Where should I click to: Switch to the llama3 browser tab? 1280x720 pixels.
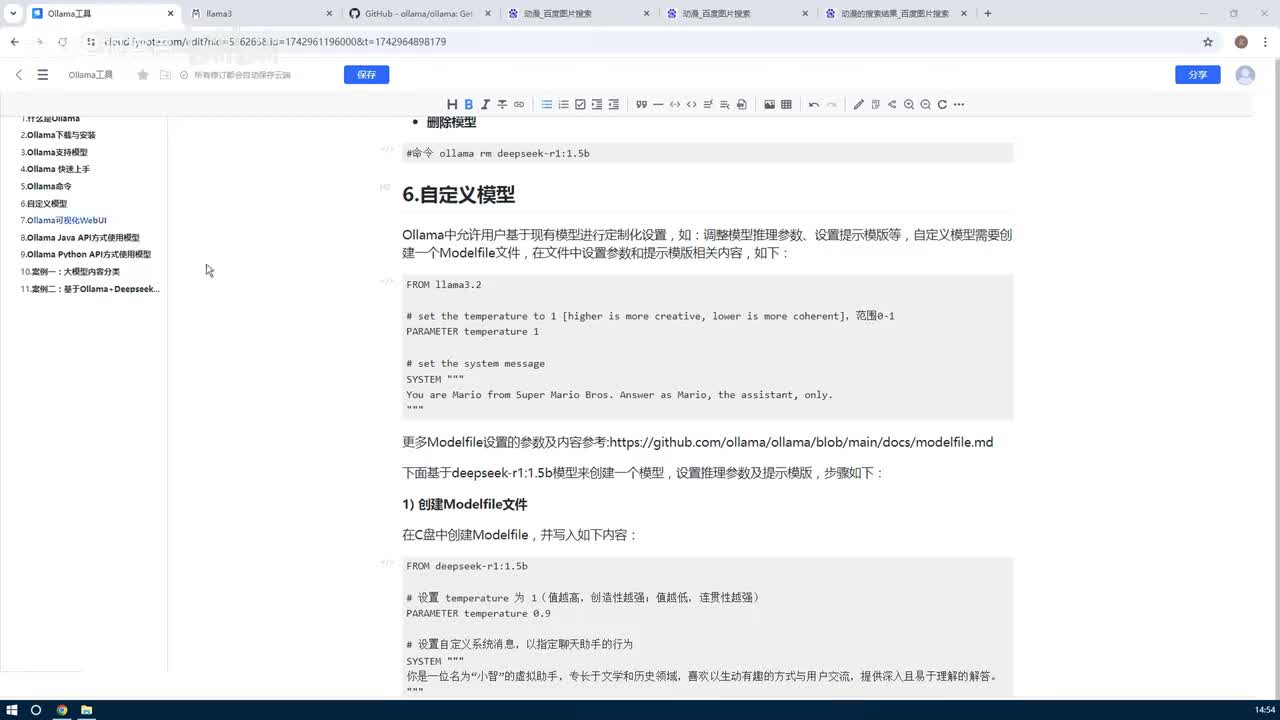[x=260, y=14]
